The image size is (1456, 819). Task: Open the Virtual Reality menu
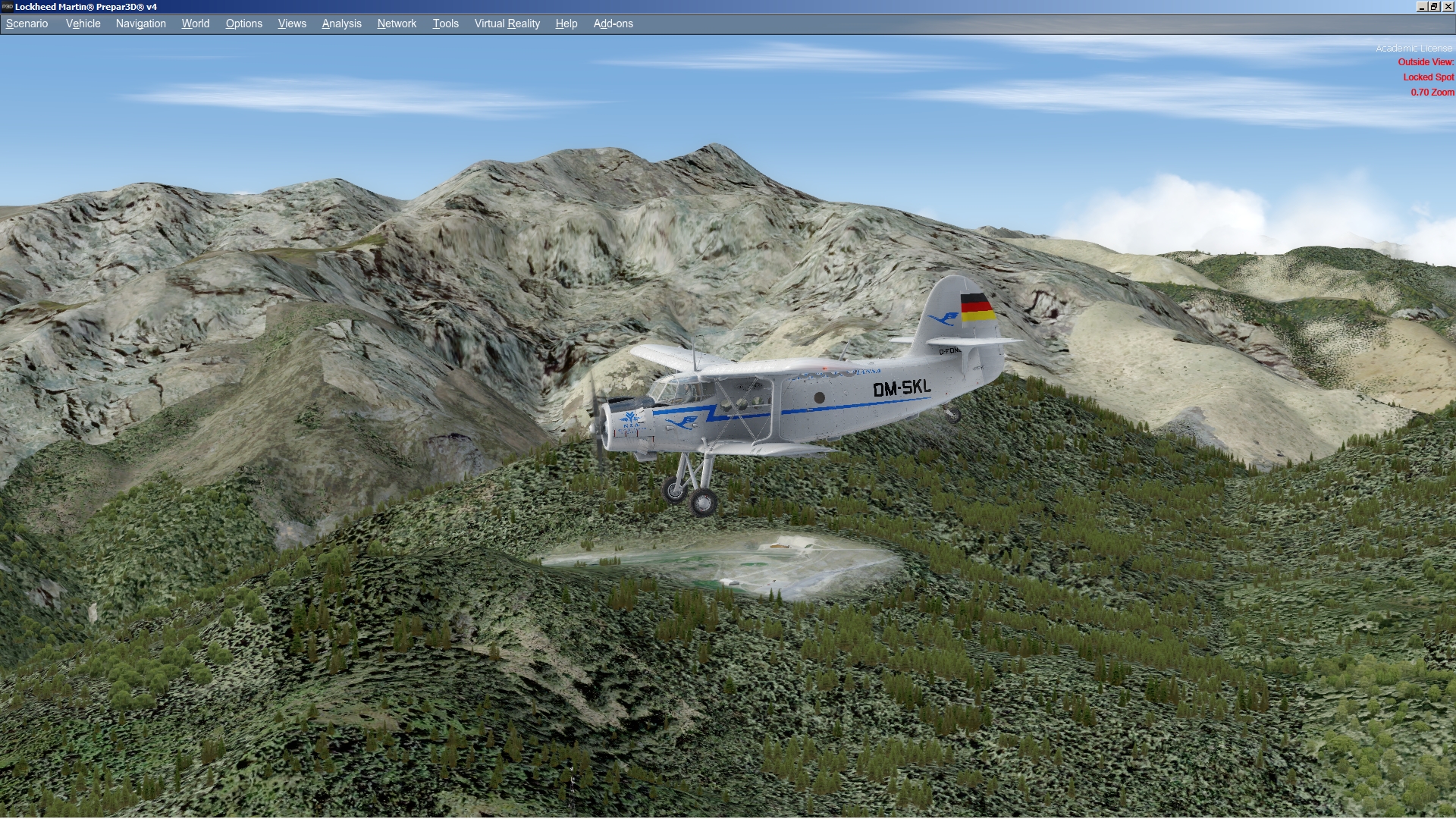[x=507, y=24]
